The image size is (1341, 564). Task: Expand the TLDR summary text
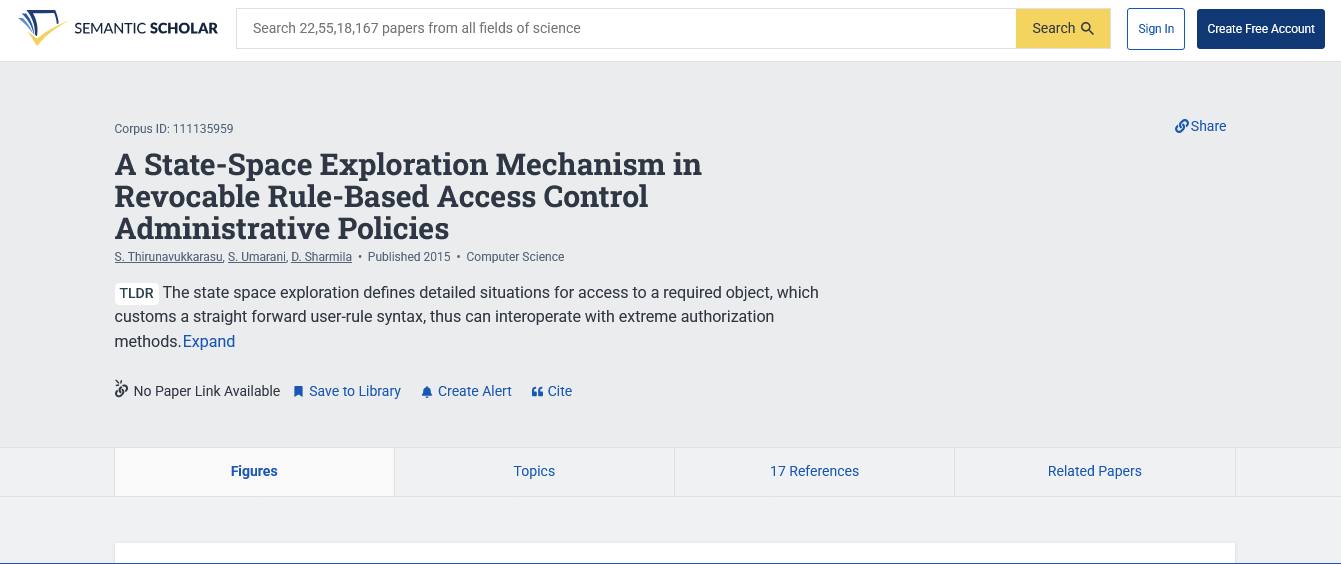click(x=209, y=341)
